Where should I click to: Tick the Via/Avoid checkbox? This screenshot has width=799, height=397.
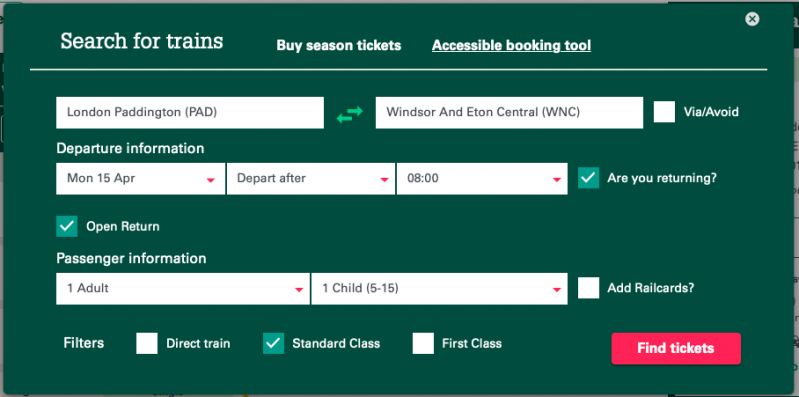pos(664,112)
